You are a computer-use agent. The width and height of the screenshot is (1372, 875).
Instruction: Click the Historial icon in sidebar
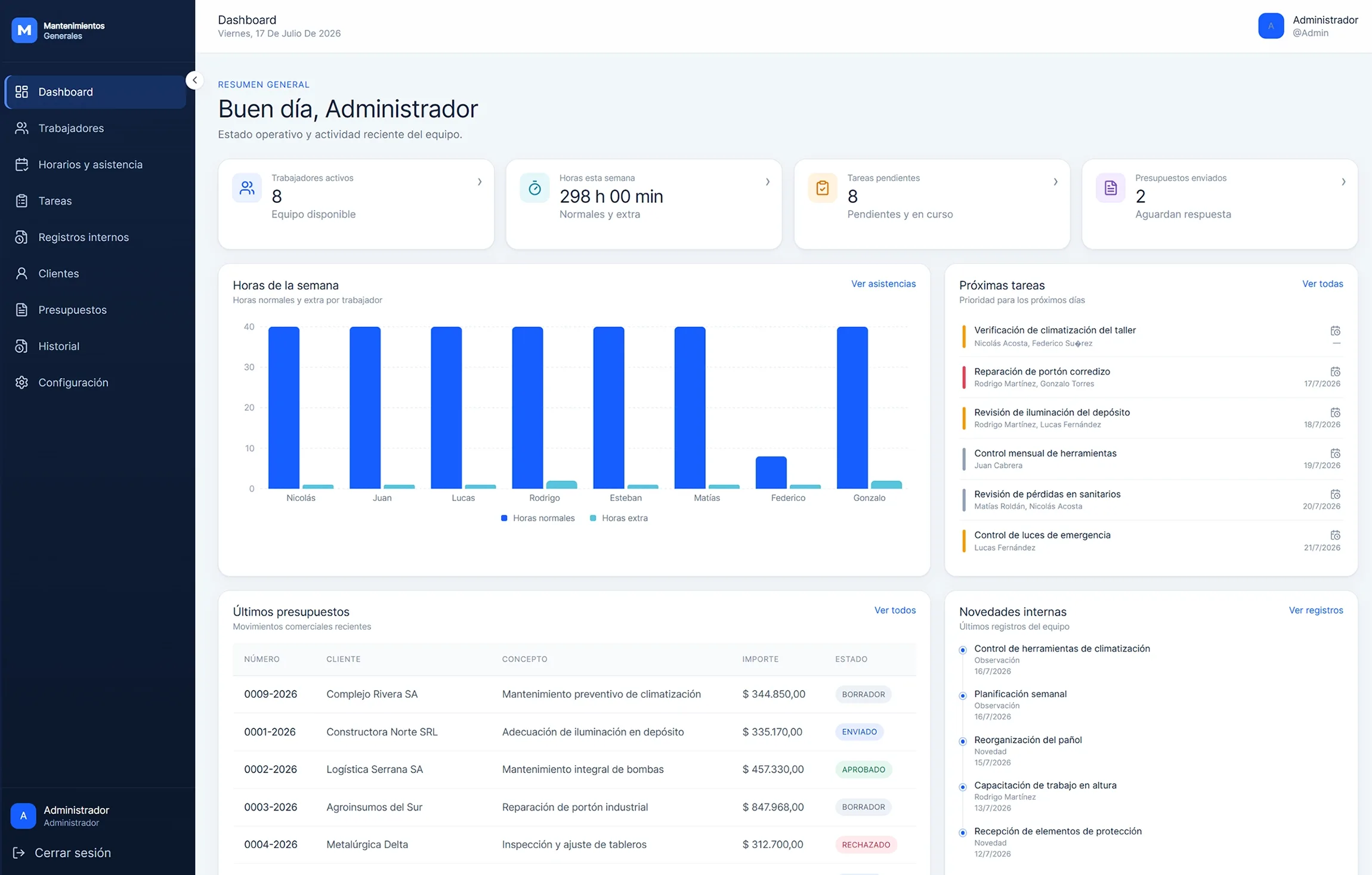tap(21, 346)
